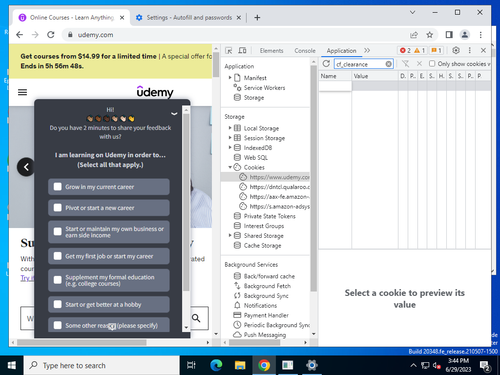The width and height of the screenshot is (500, 375).
Task: Expand Local Storage in sidebar
Action: [230, 128]
